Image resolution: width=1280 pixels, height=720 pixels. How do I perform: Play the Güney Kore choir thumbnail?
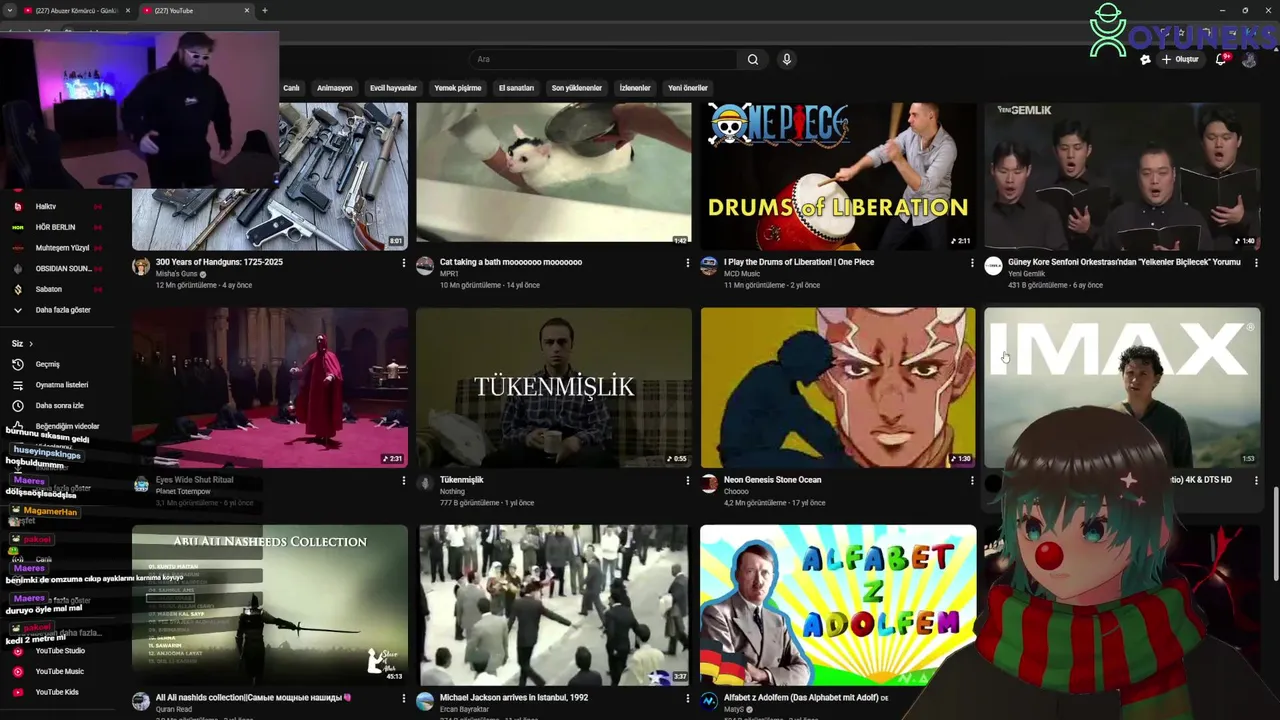click(x=1122, y=176)
